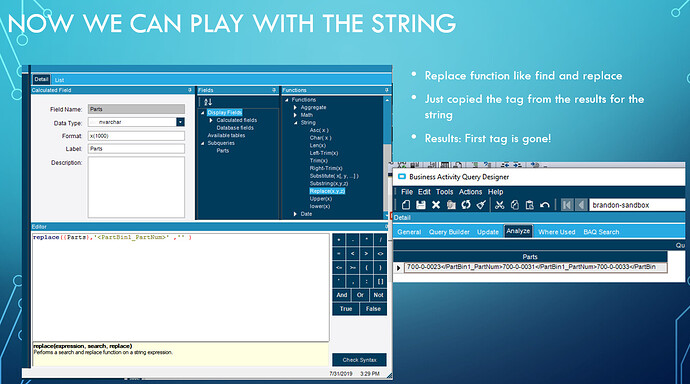Click the Delete X toolbar icon
Viewport: 690px width, 384px height.
(x=436, y=205)
